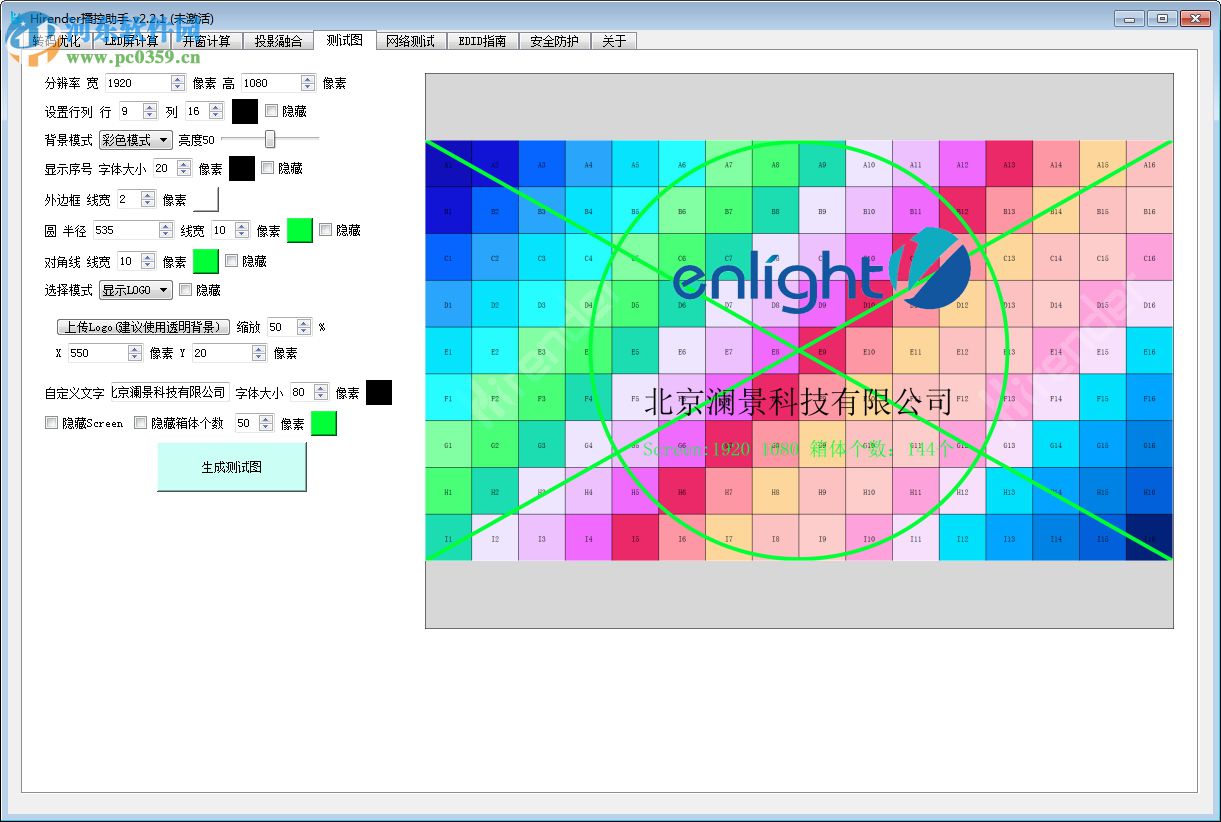Open the green circle color swatch
This screenshot has height=822, width=1221.
[x=299, y=230]
